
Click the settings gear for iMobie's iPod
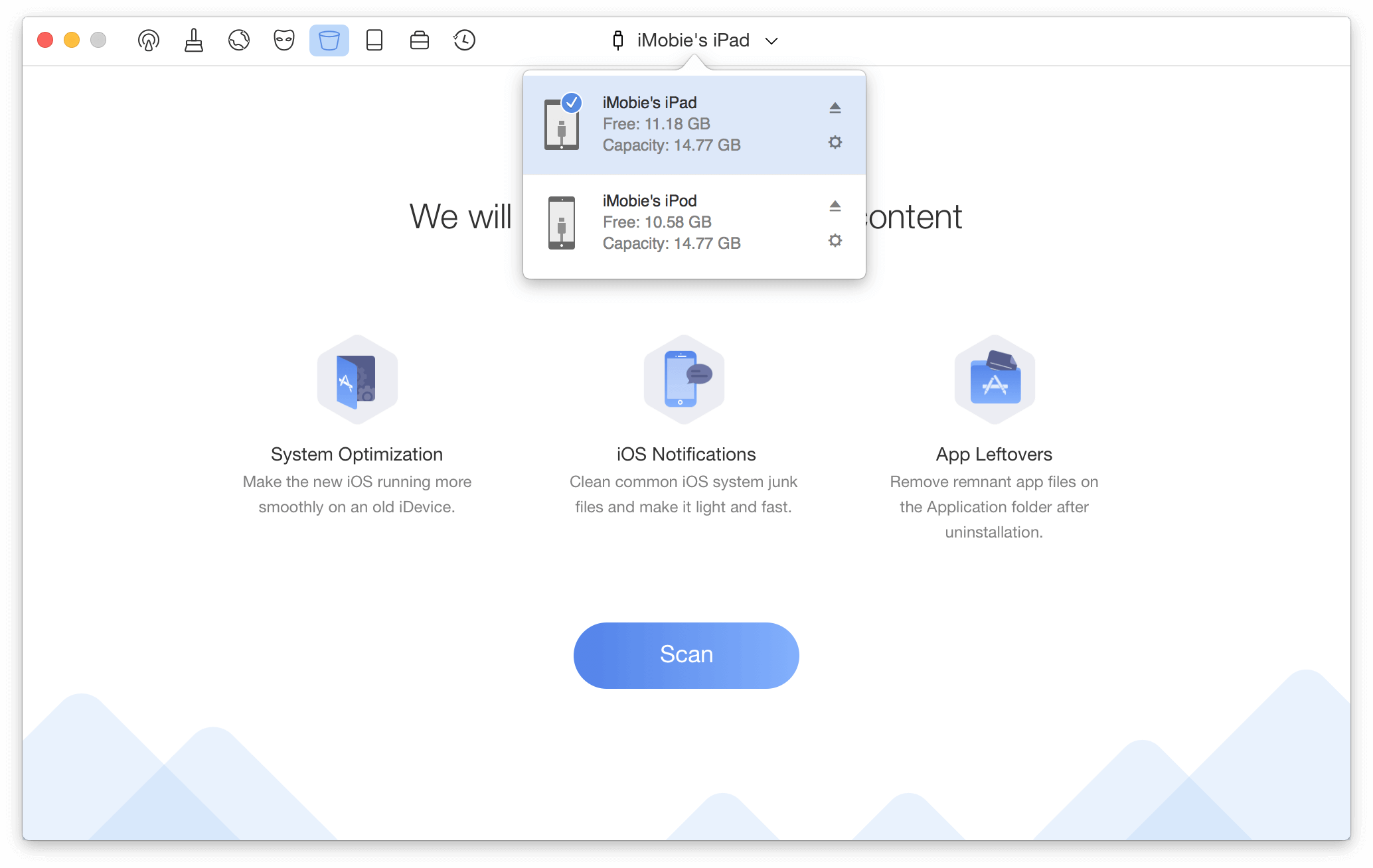835,241
